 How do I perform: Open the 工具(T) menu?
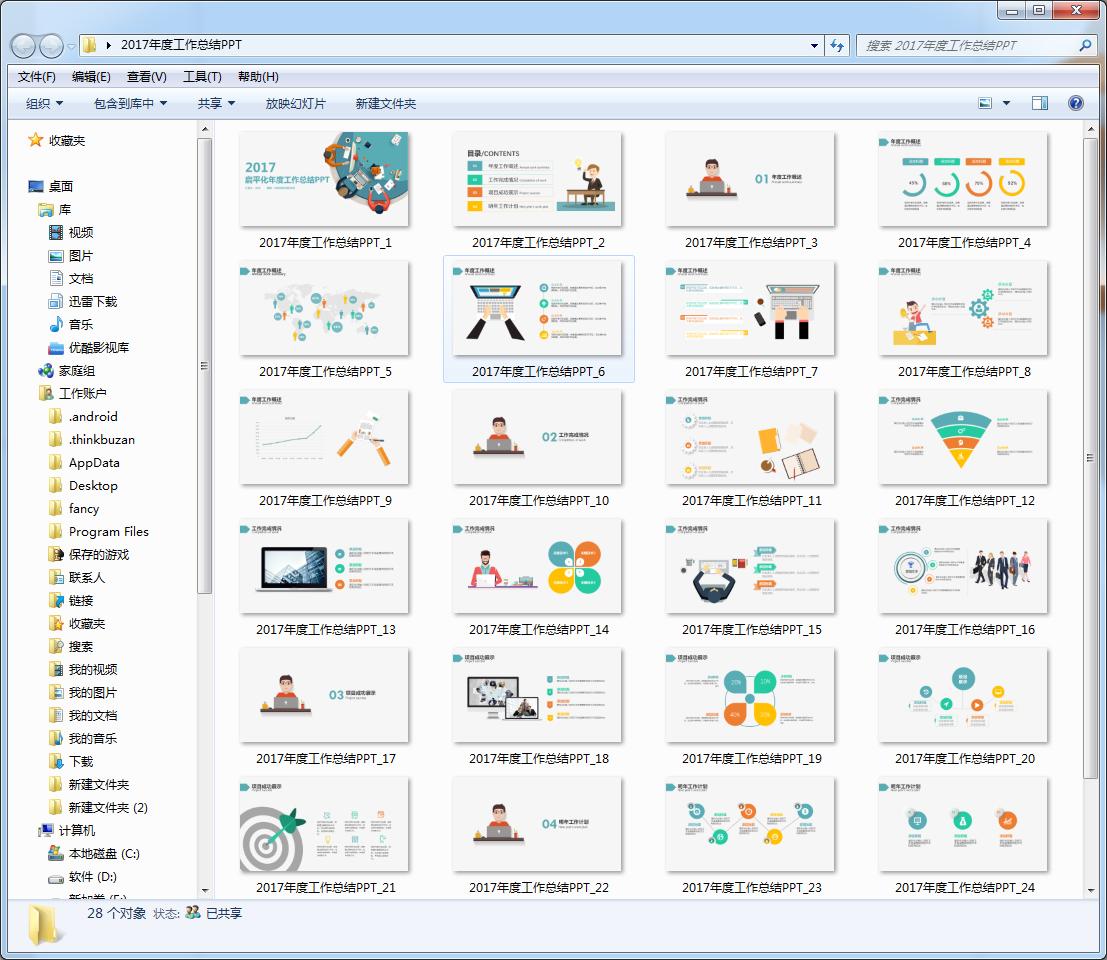click(x=202, y=76)
